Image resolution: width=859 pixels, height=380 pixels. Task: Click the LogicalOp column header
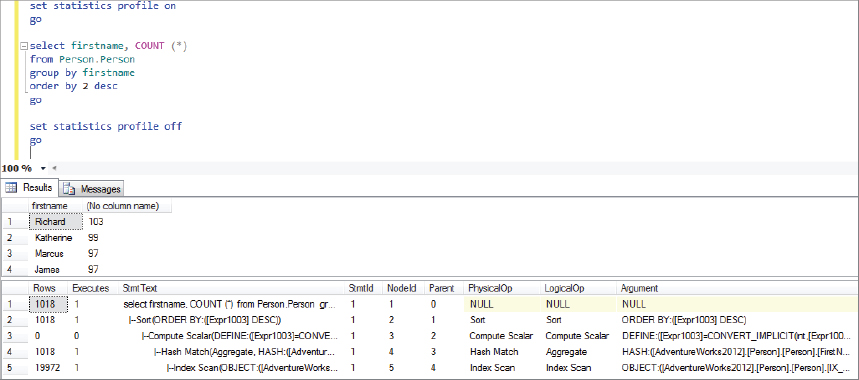tap(564, 288)
